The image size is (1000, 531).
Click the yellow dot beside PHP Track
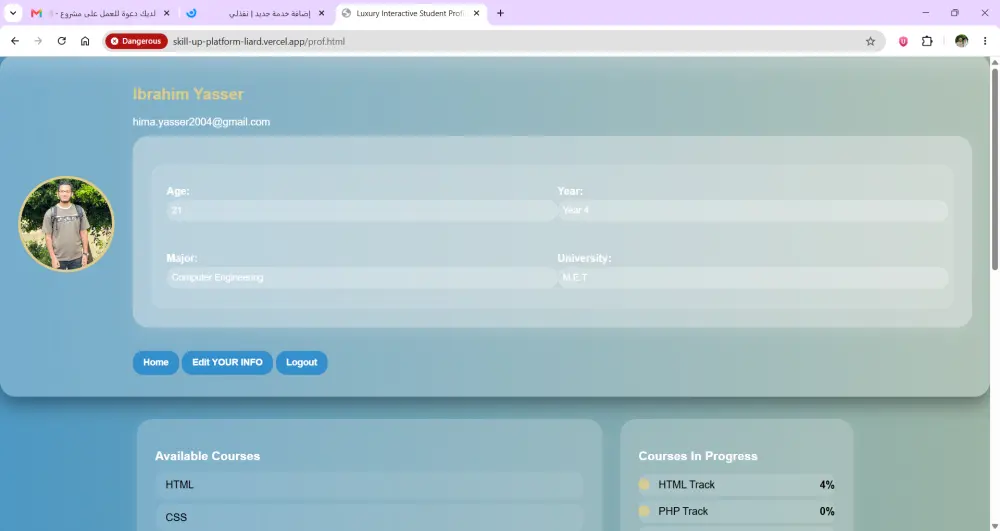click(x=644, y=511)
